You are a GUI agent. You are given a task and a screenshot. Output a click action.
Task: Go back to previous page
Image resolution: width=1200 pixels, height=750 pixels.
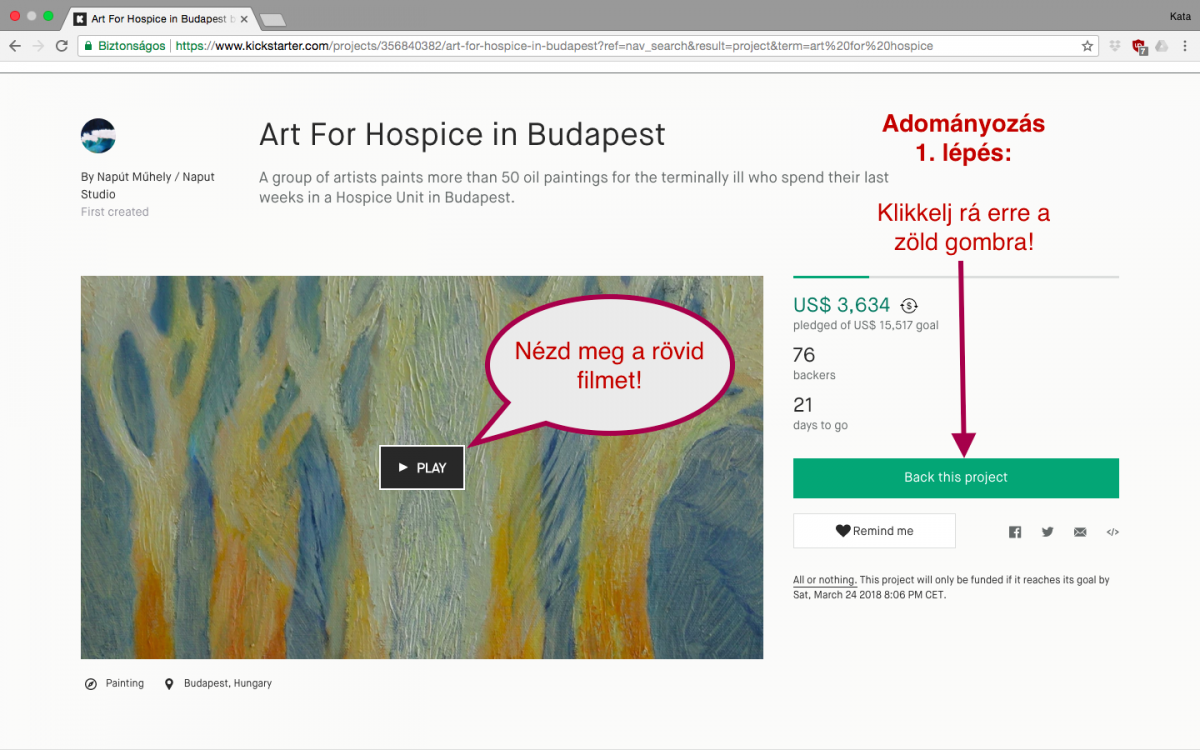pyautogui.click(x=15, y=46)
